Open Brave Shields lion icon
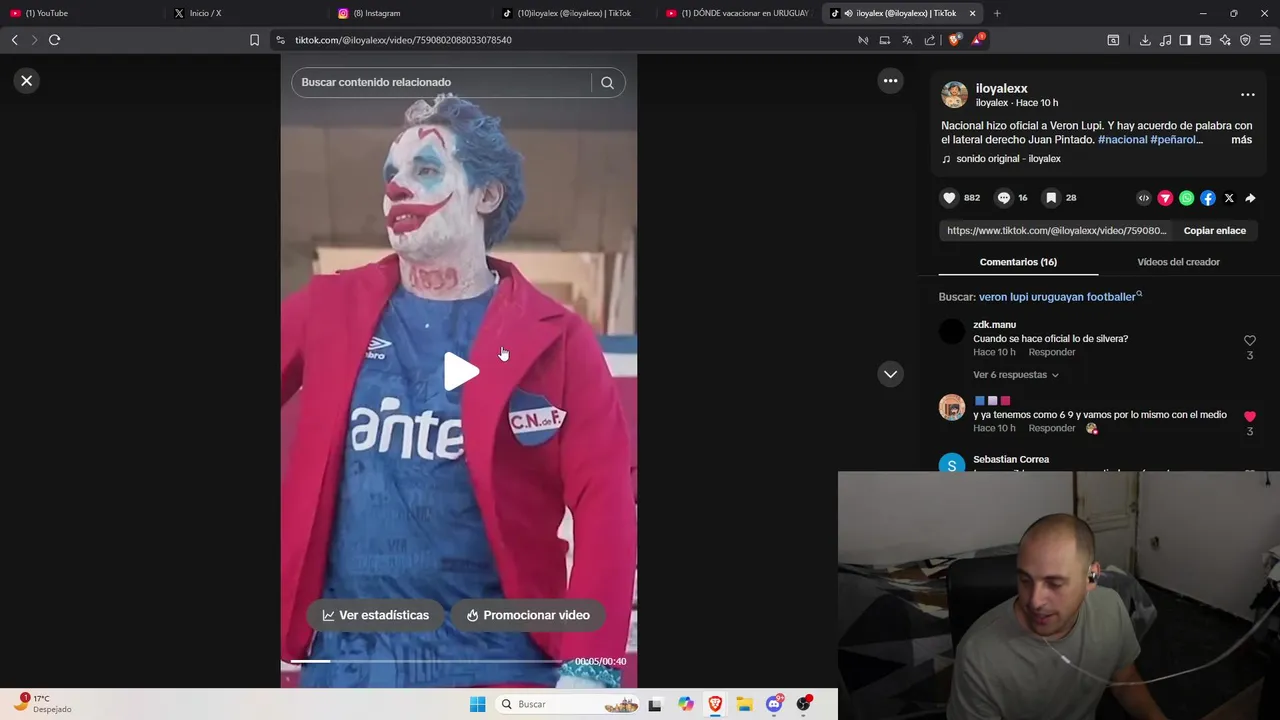This screenshot has height=720, width=1280. 954,40
